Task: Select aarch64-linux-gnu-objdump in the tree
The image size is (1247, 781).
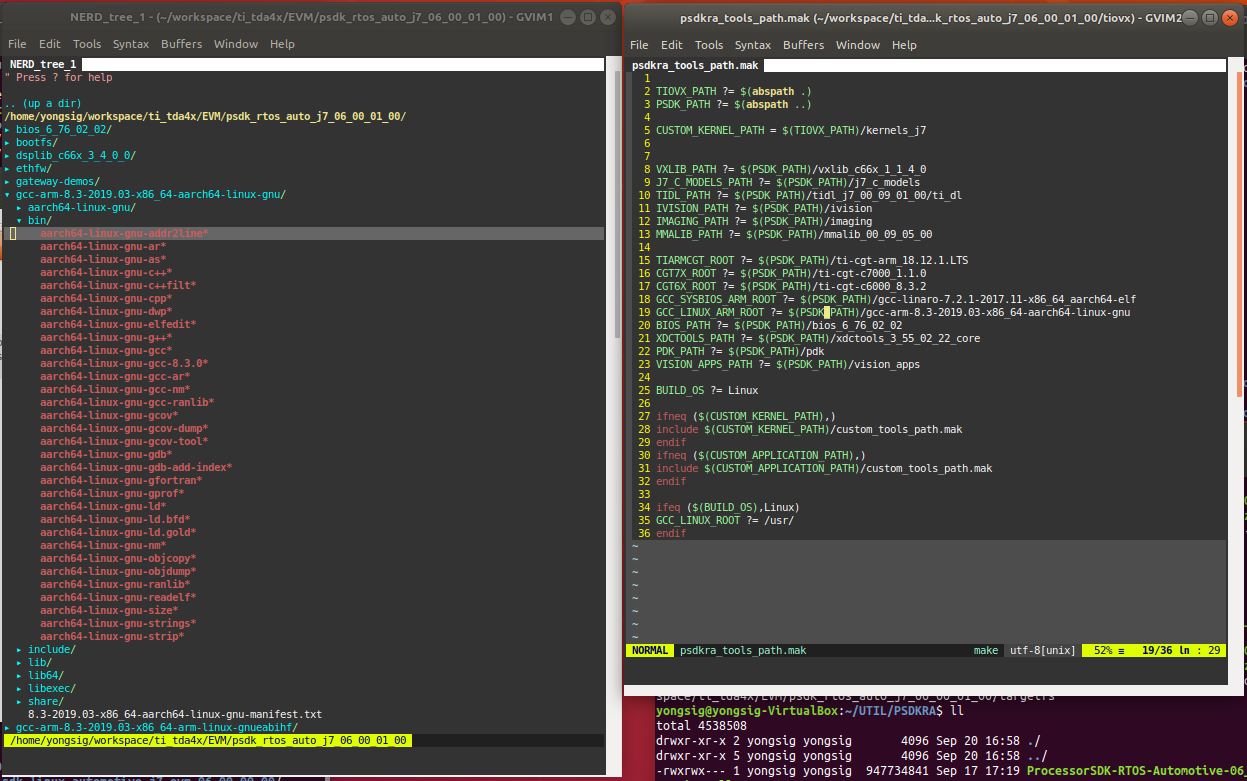Action: click(x=117, y=572)
